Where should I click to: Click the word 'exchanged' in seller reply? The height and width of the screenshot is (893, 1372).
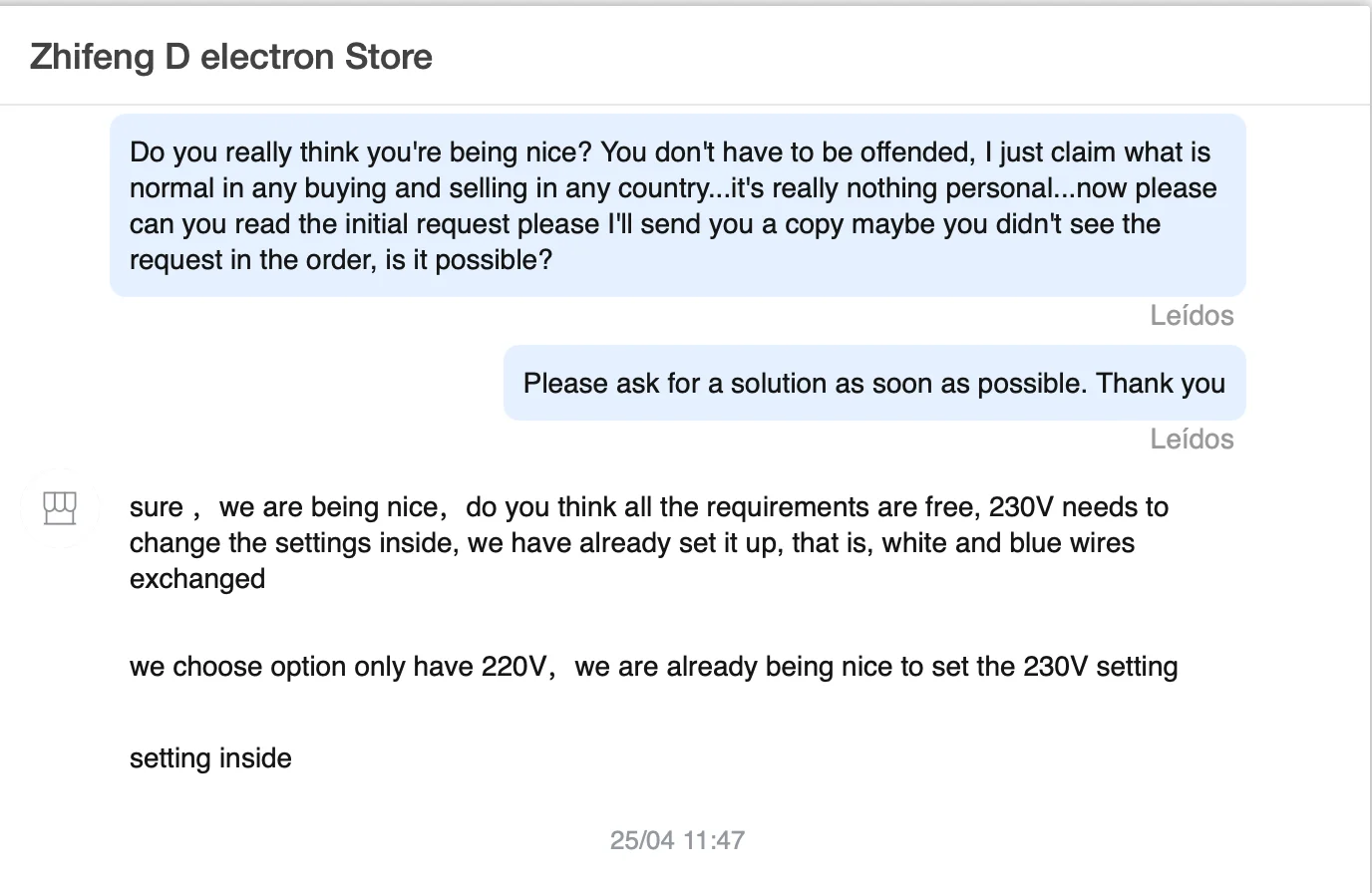(197, 579)
